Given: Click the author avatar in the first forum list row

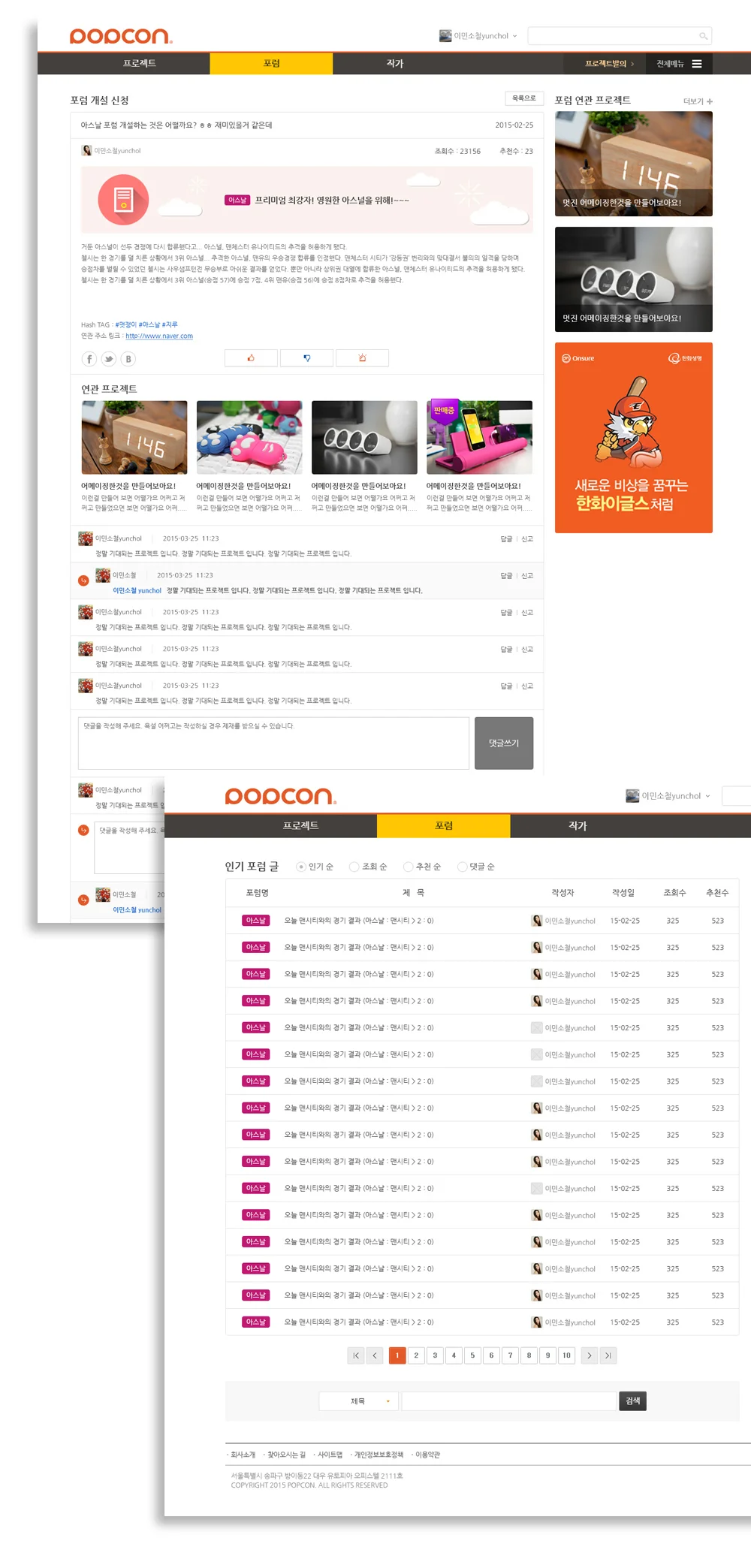Looking at the screenshot, I should coord(537,921).
